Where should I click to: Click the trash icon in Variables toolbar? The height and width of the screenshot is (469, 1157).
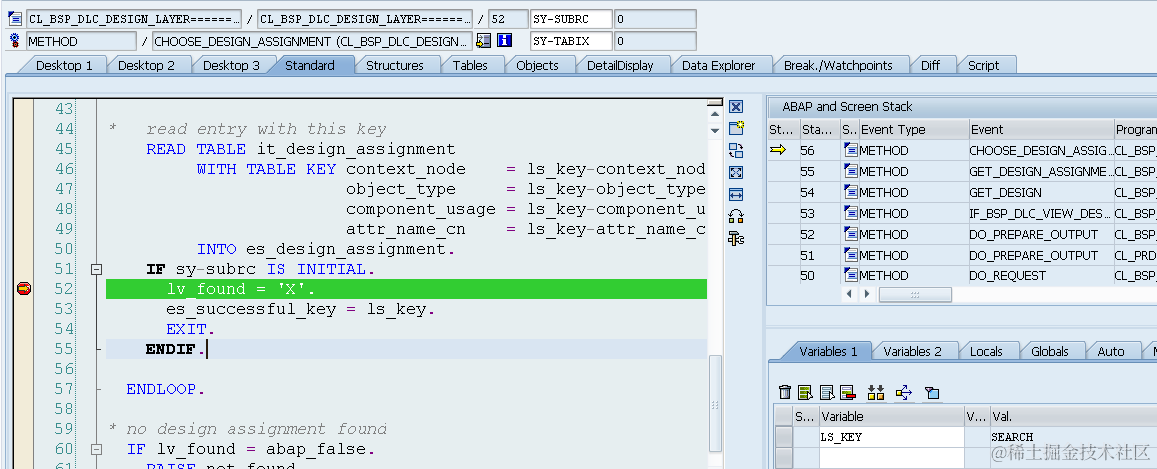[x=785, y=392]
